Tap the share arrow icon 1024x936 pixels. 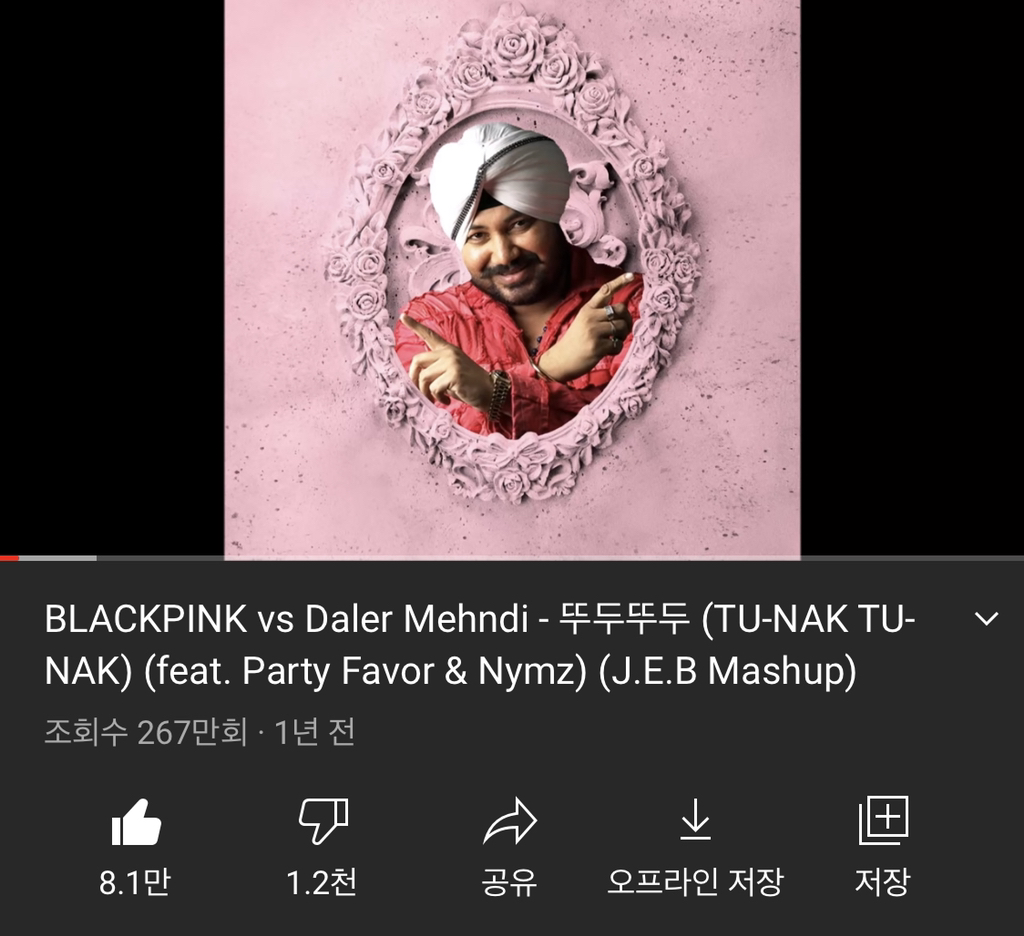[x=510, y=821]
